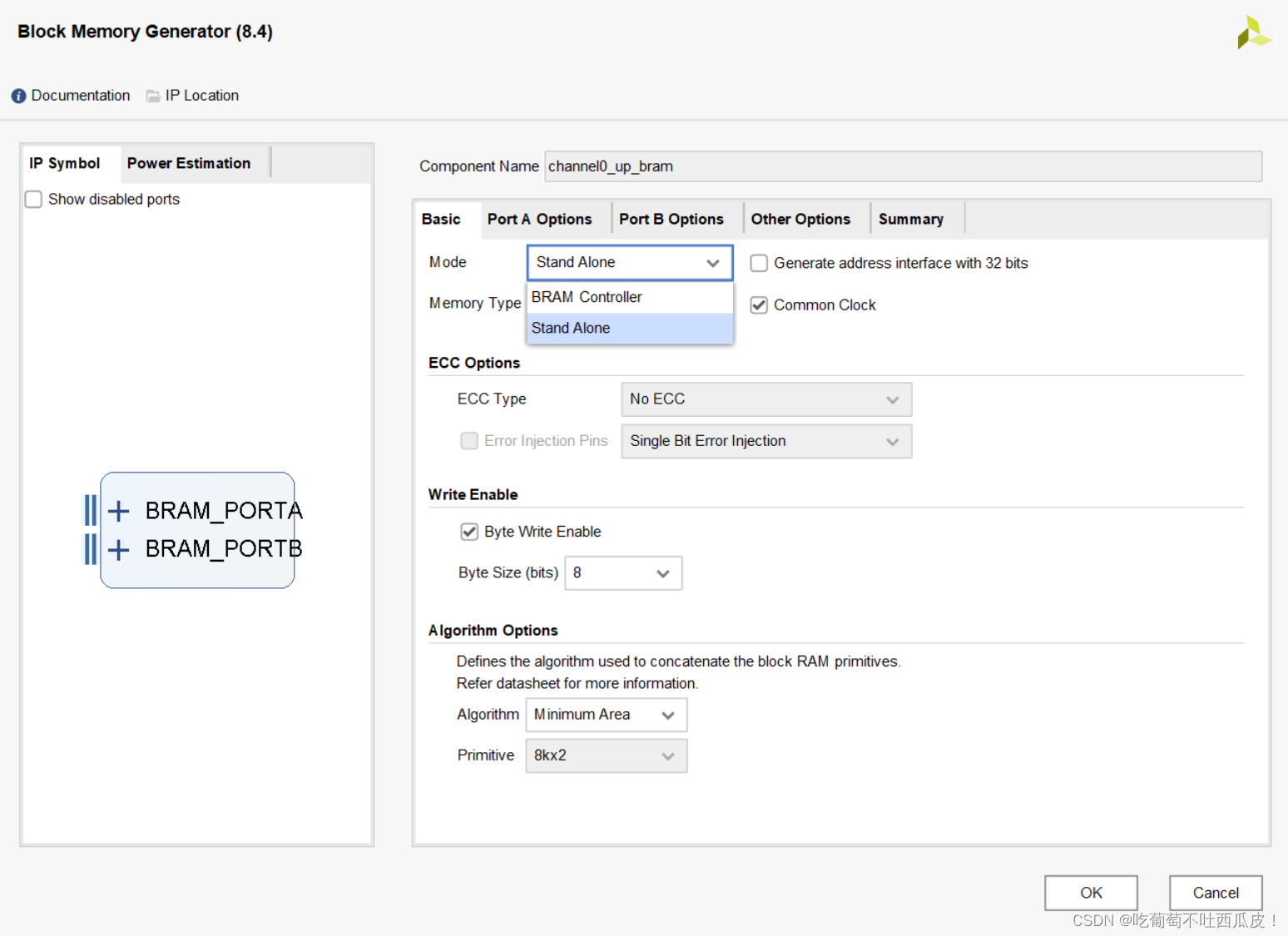Screen dimensions: 1288x936
Task: Disable Byte Write Enable checkbox
Action: point(469,532)
